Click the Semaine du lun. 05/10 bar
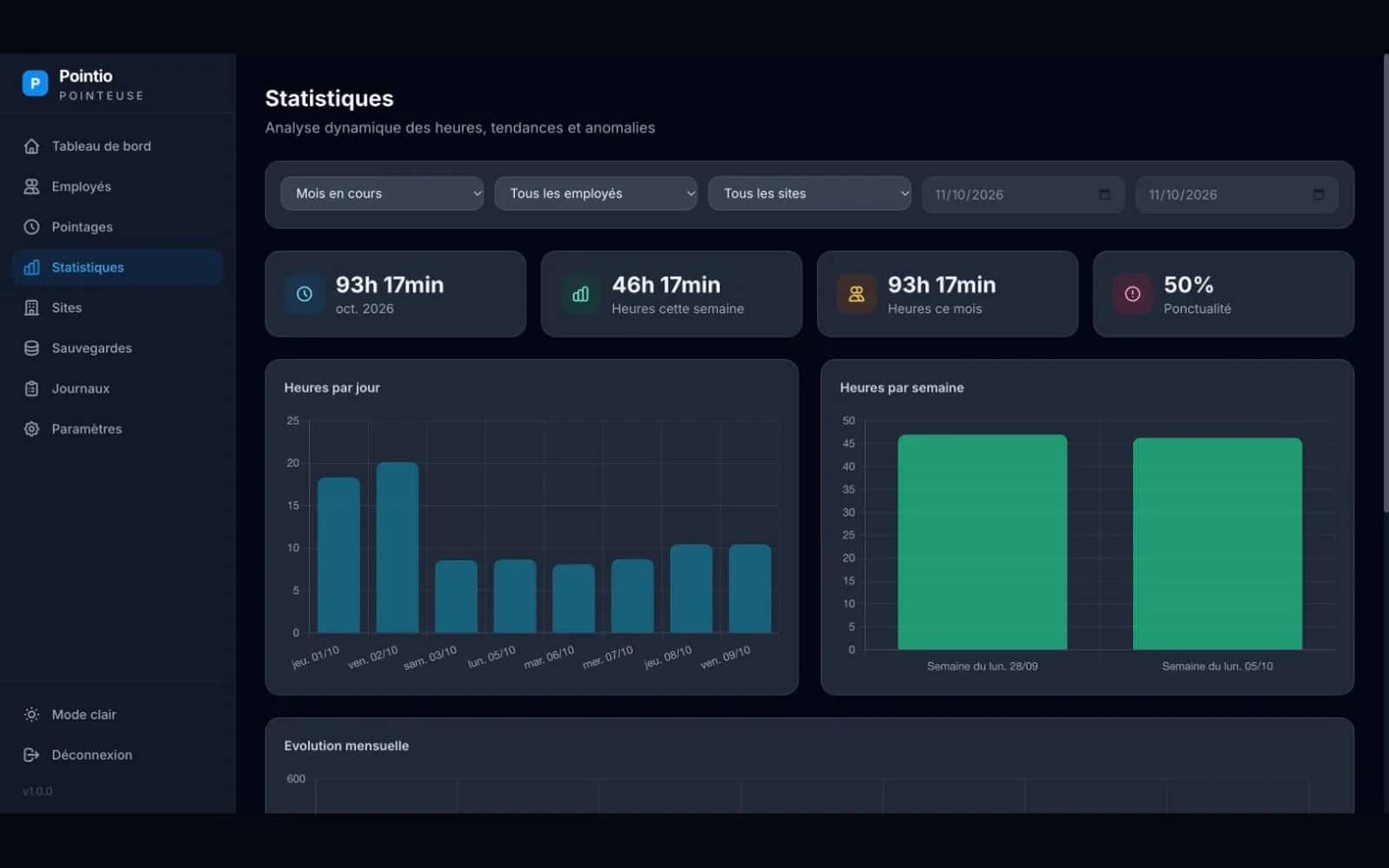 (1217, 544)
